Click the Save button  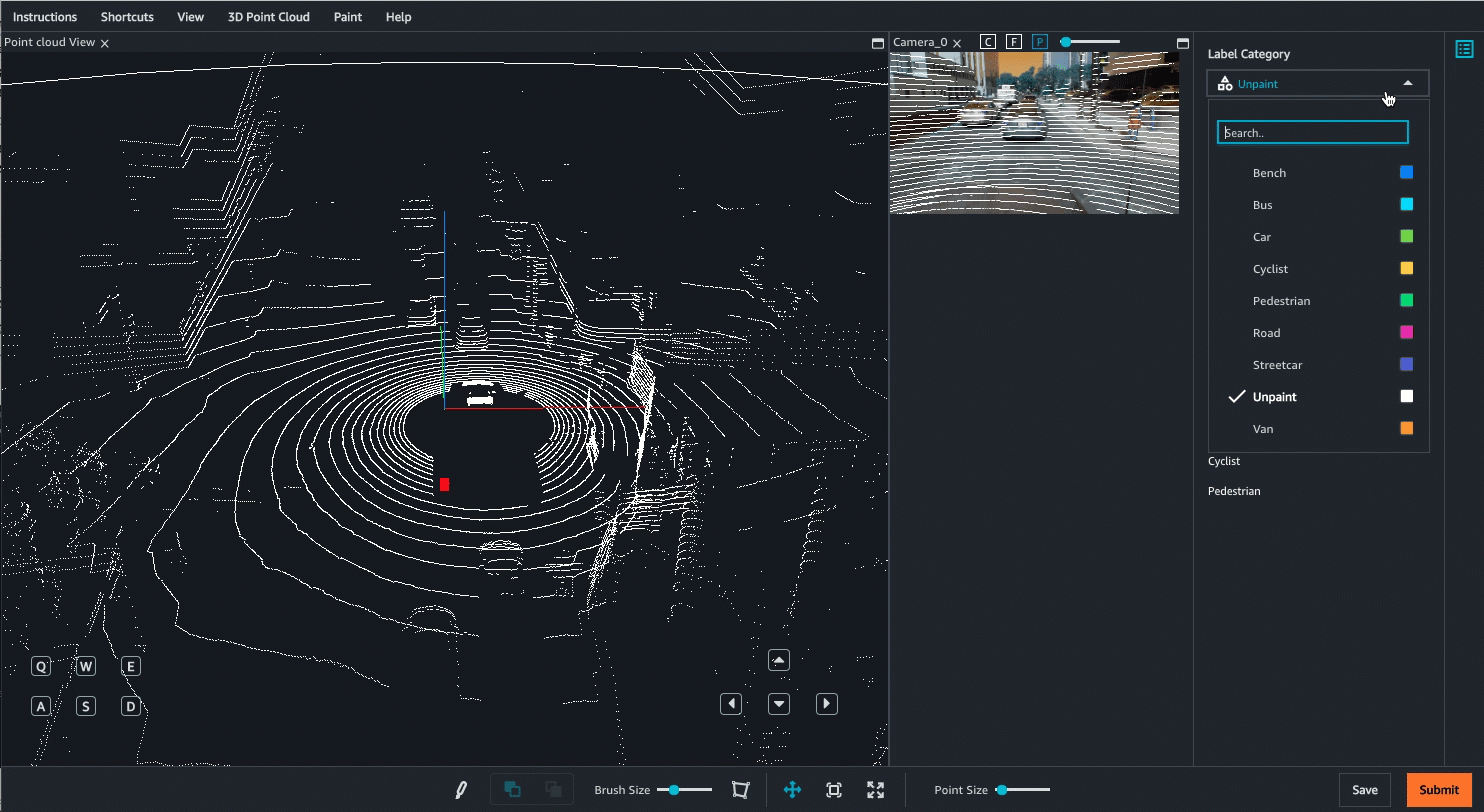(1365, 789)
